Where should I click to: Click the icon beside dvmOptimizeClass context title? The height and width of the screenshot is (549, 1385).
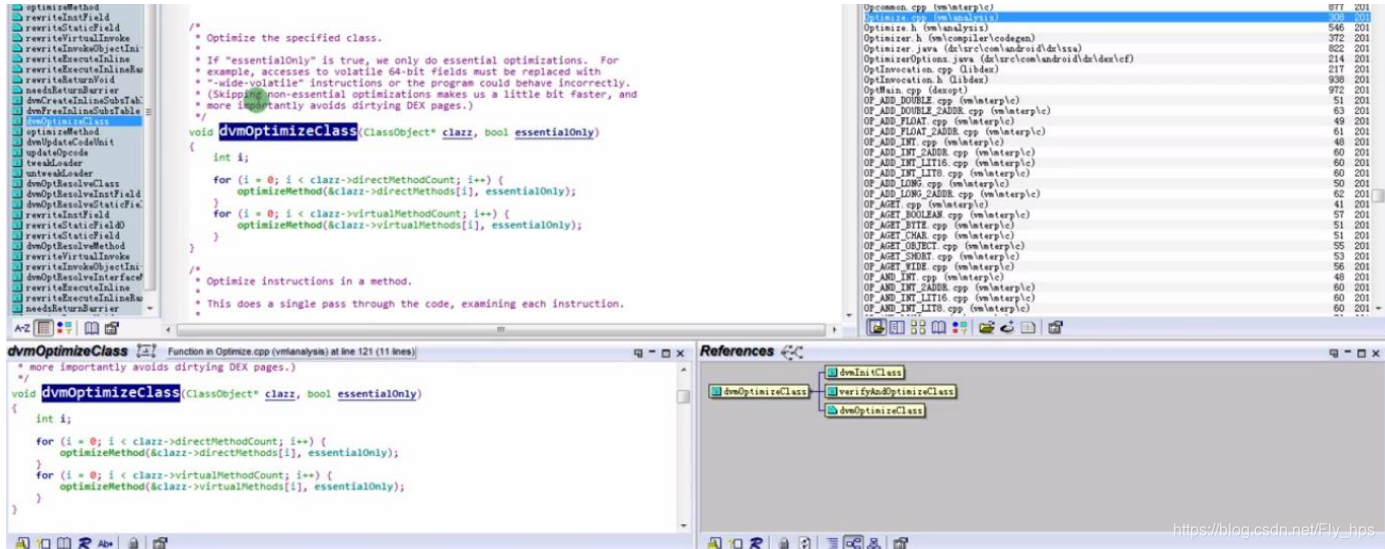pos(146,352)
